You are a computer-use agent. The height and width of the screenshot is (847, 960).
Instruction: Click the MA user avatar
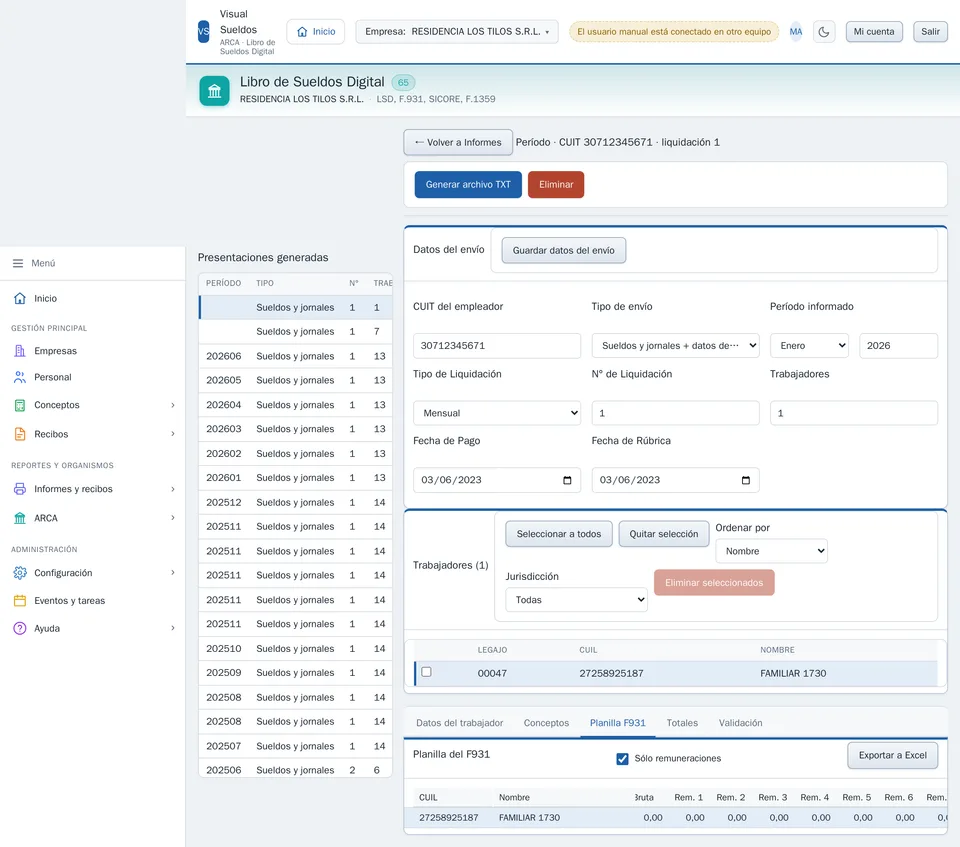point(795,32)
